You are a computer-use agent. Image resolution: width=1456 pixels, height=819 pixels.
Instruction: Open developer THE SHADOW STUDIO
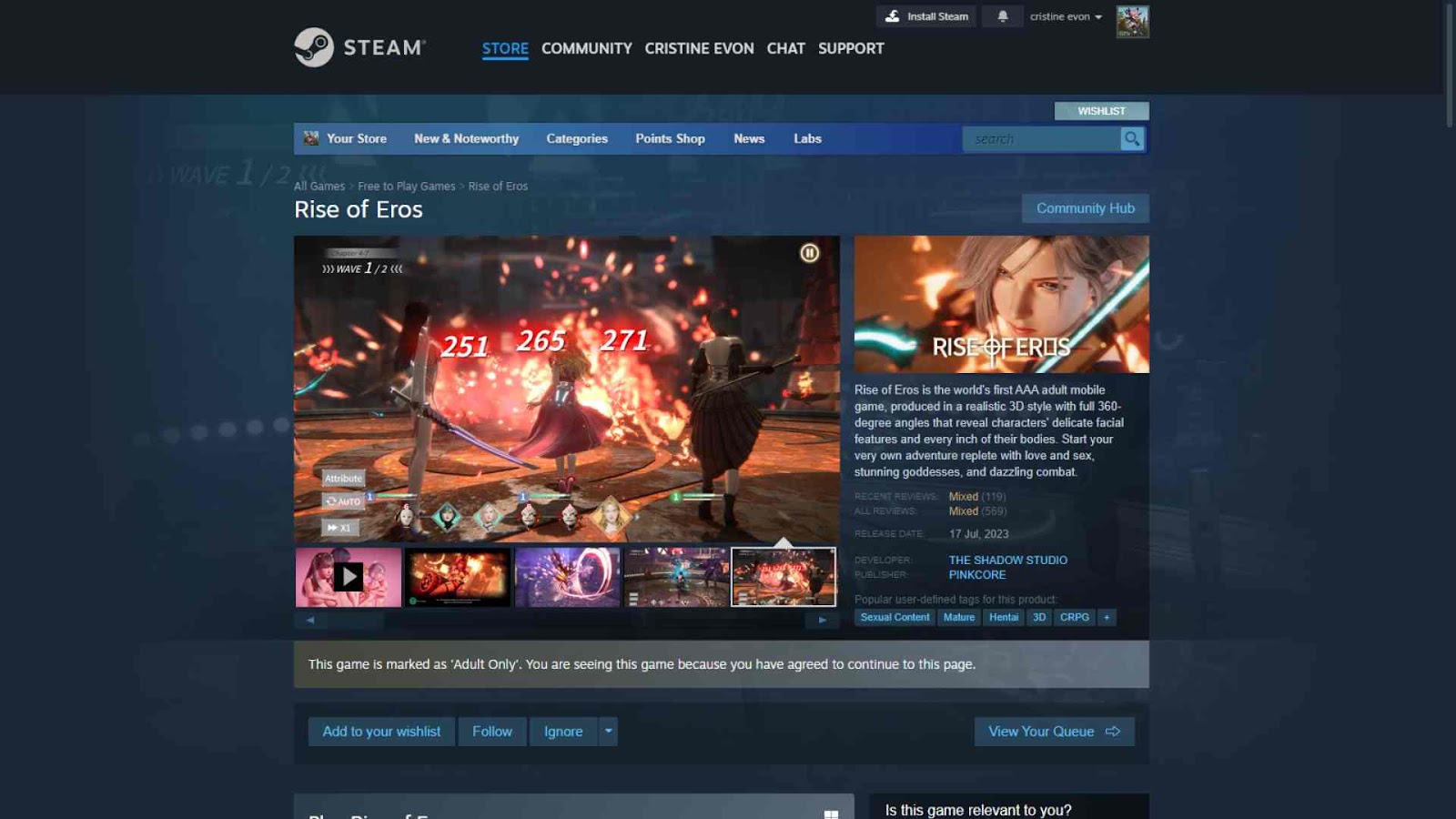(x=1008, y=561)
